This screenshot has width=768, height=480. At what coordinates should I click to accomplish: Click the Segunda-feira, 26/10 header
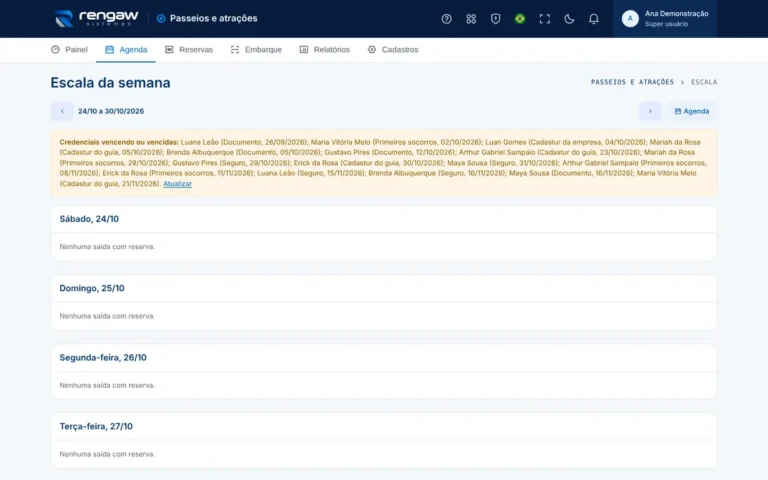(x=103, y=358)
